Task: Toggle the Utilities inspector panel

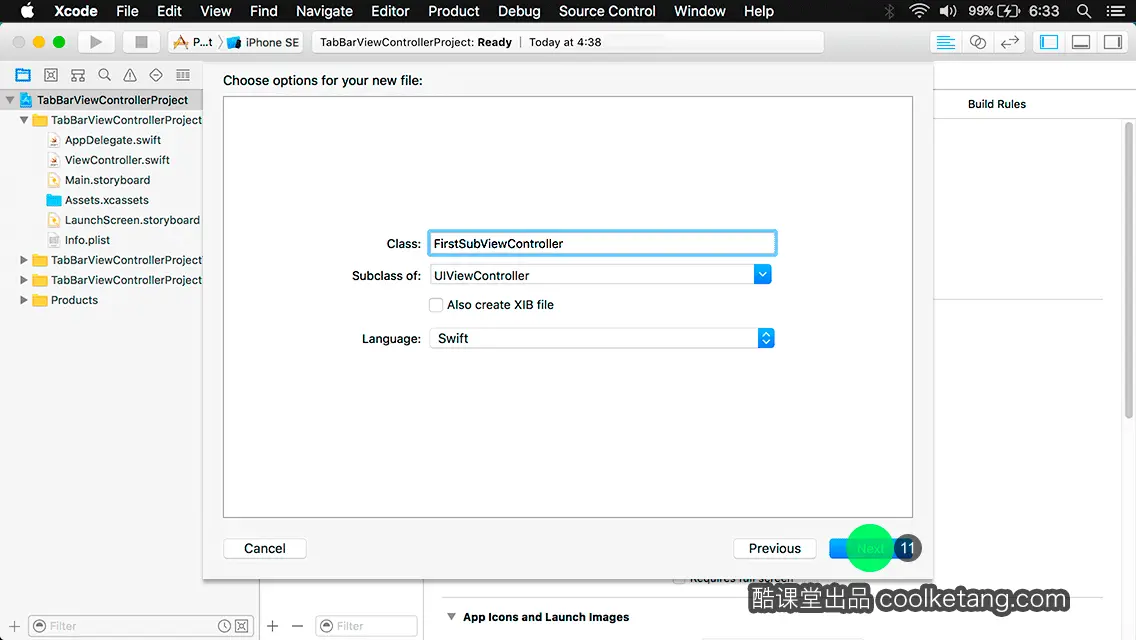Action: tap(1113, 42)
